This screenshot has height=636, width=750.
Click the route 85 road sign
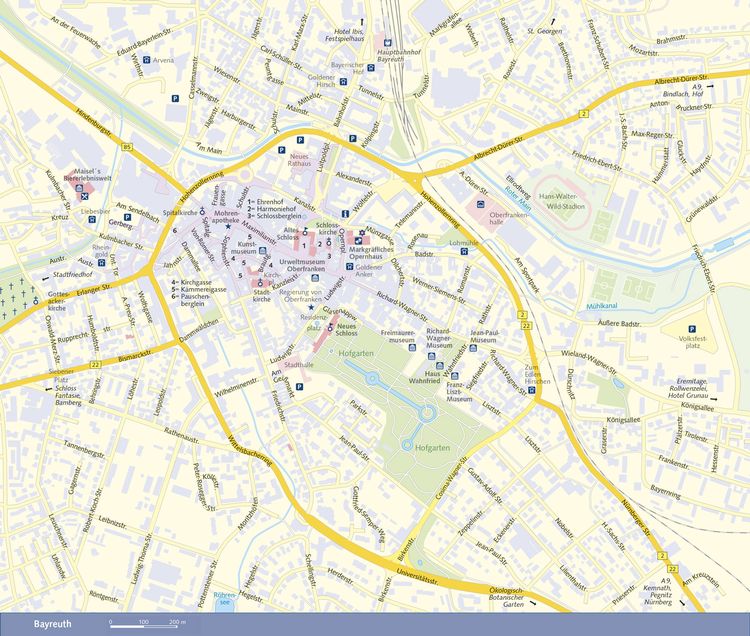point(126,146)
